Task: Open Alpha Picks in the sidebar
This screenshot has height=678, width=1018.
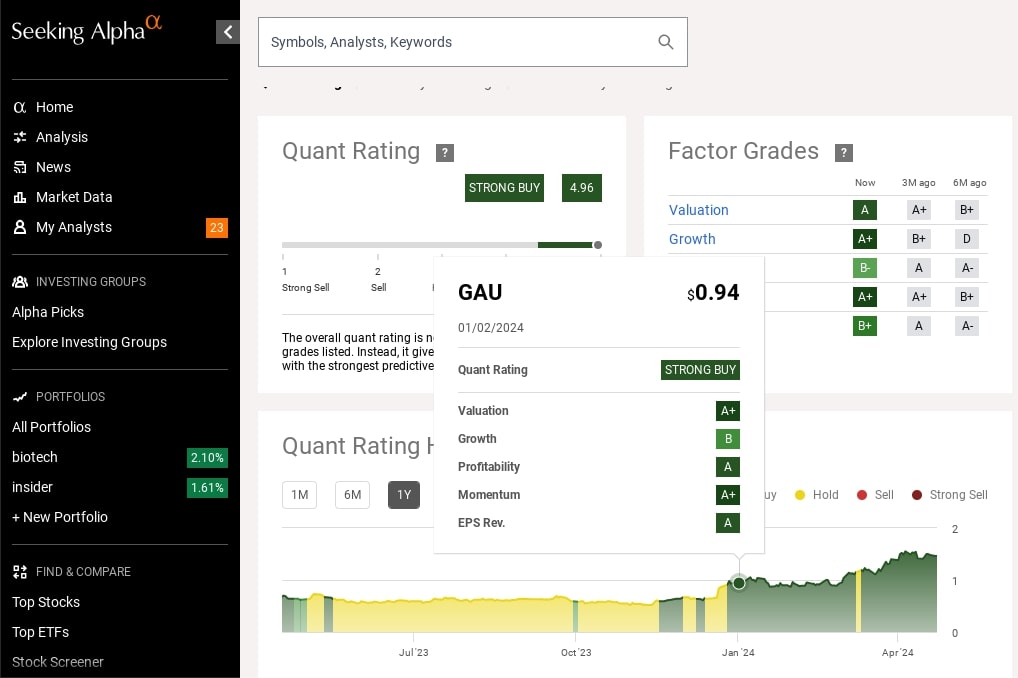Action: pyautogui.click(x=48, y=312)
